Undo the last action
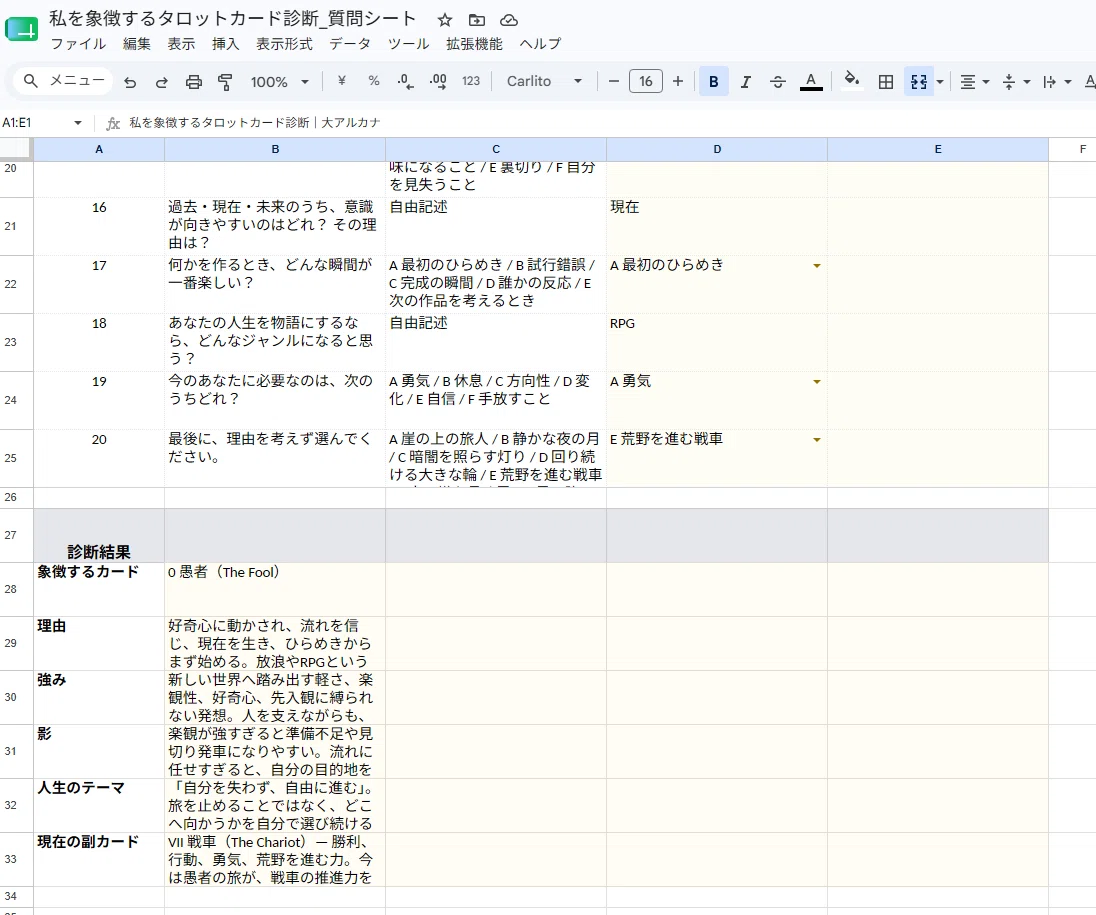This screenshot has height=915, width=1096. coord(130,82)
